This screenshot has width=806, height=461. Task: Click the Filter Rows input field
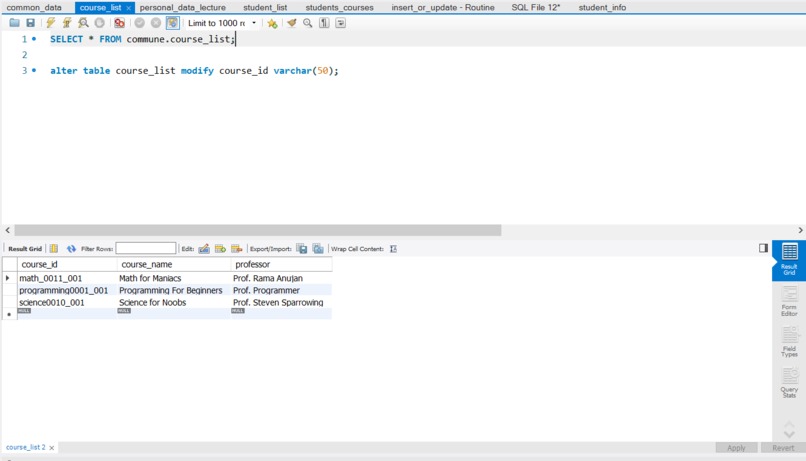click(146, 248)
